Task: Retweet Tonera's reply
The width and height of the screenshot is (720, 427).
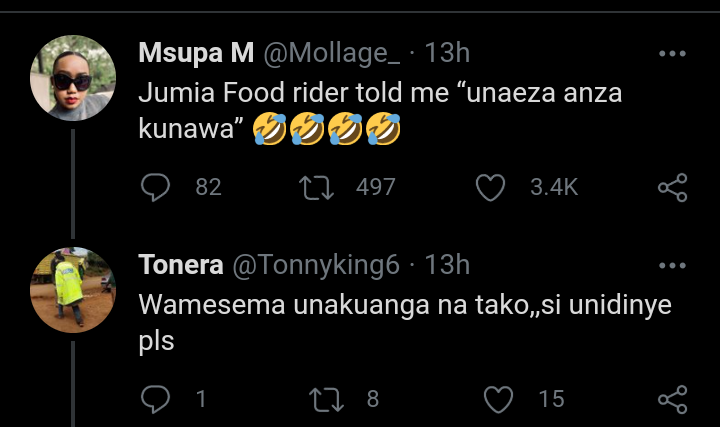Action: [x=325, y=399]
